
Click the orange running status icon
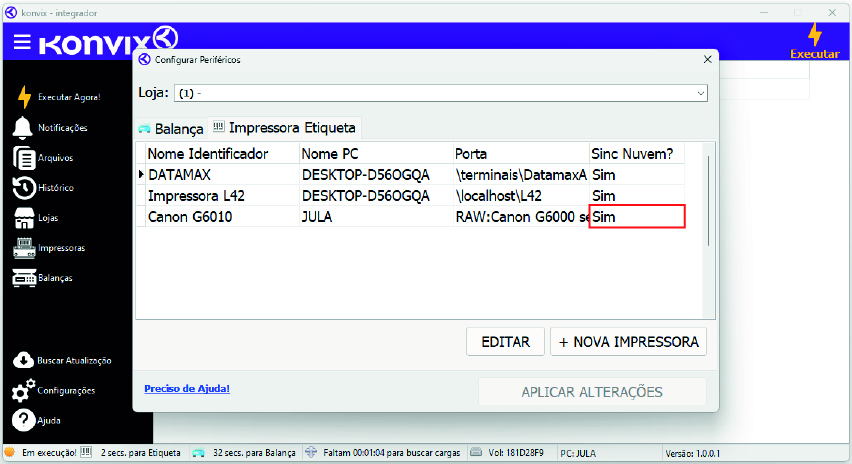(x=10, y=452)
